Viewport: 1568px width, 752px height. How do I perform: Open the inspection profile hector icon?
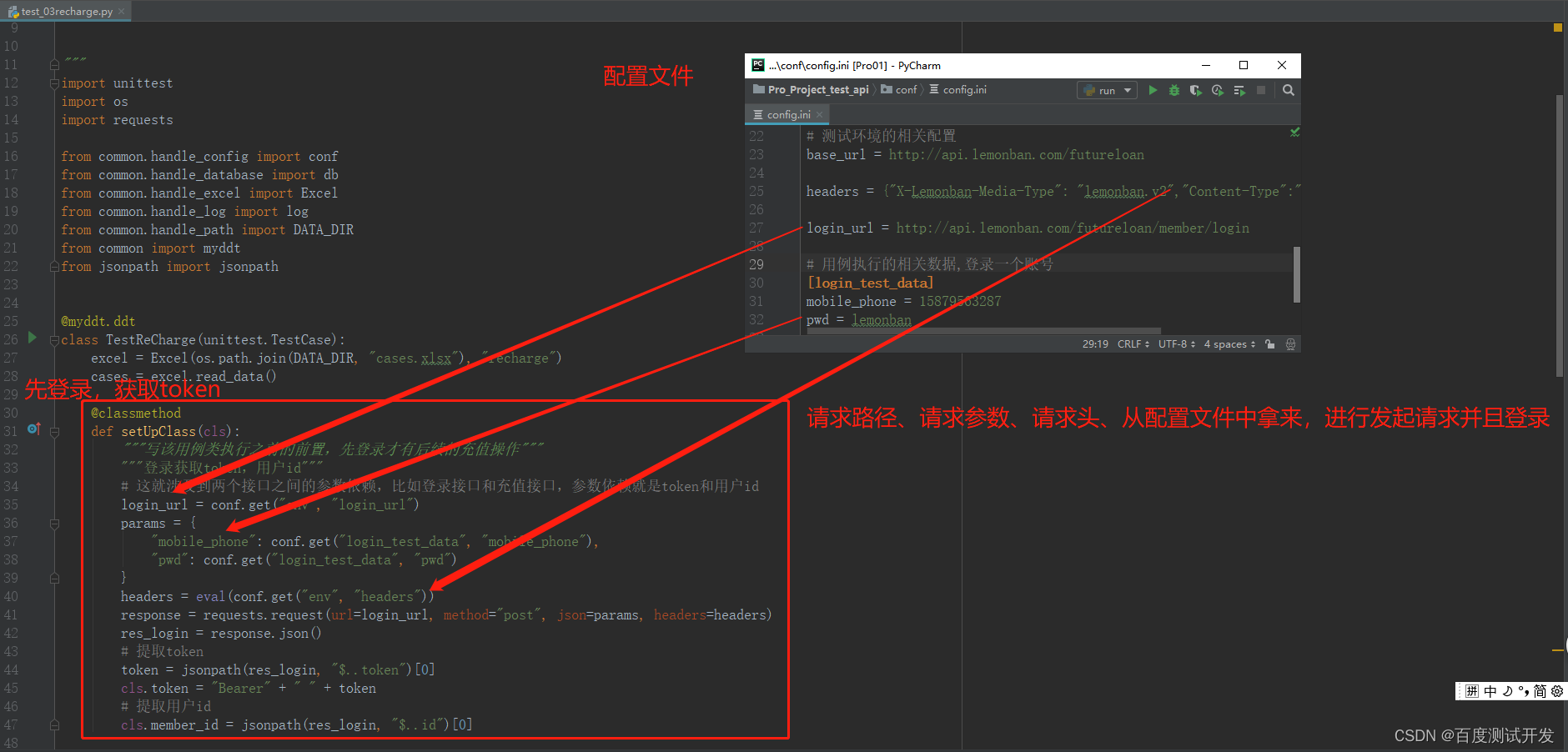(1290, 344)
